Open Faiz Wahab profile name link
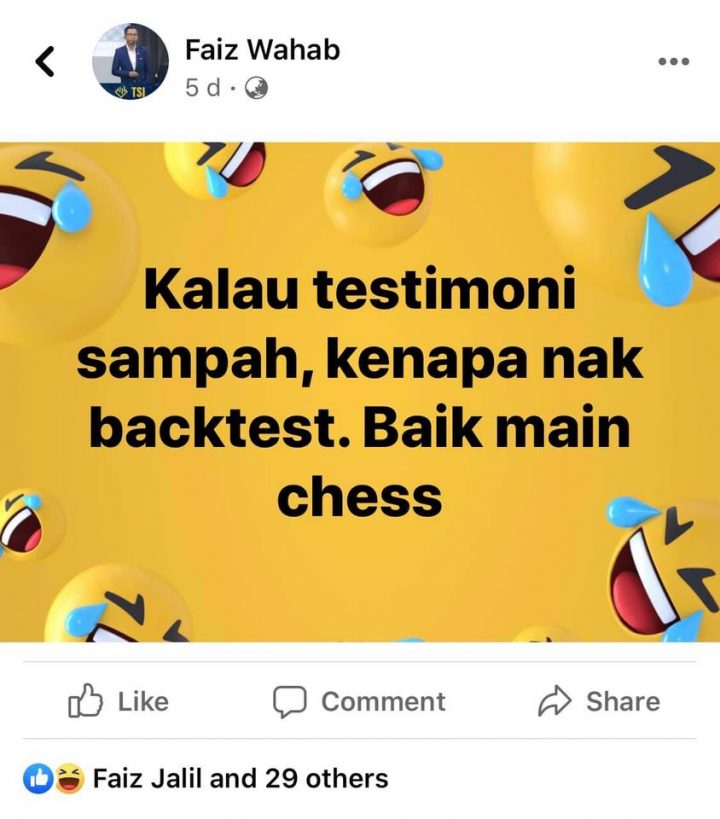Screen dimensions: 720x819 [262, 50]
